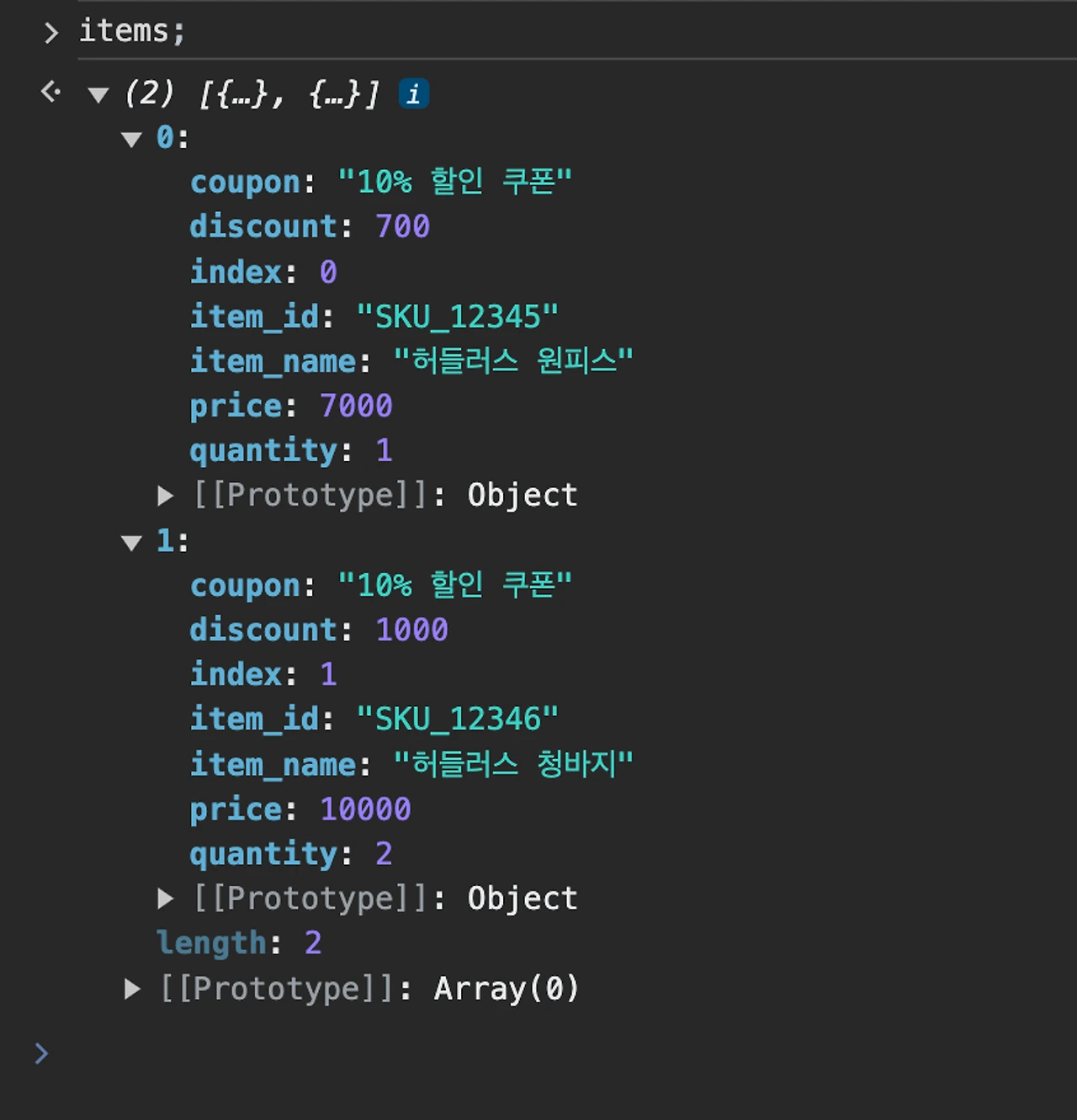This screenshot has height=1120, width=1077.
Task: Select quantity value 1
Action: (384, 450)
